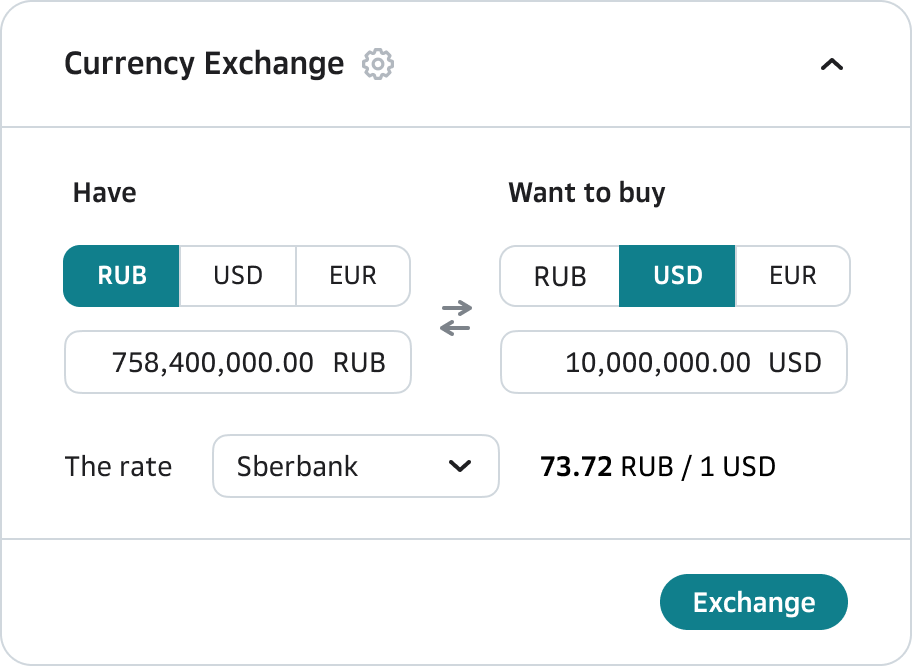Choose USD under Want to buy
Image resolution: width=912 pixels, height=666 pixels.
678,276
